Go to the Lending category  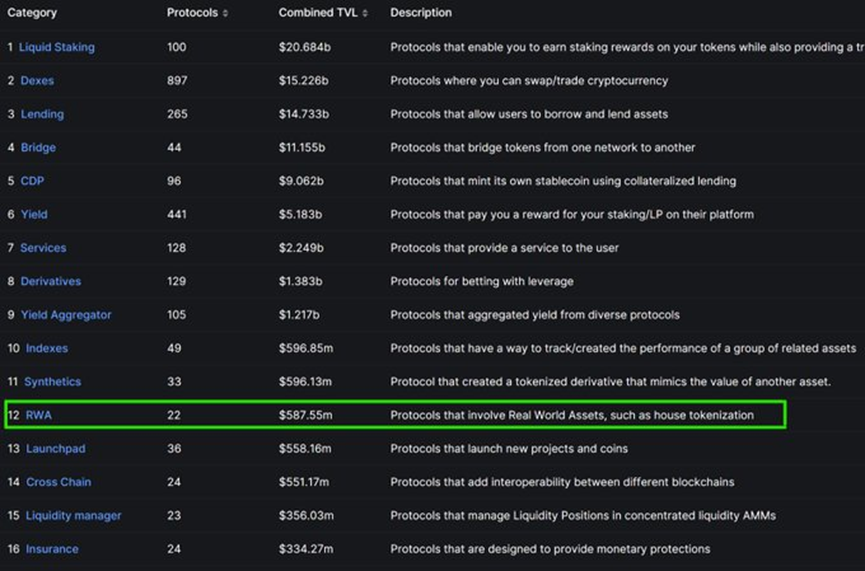pos(42,114)
